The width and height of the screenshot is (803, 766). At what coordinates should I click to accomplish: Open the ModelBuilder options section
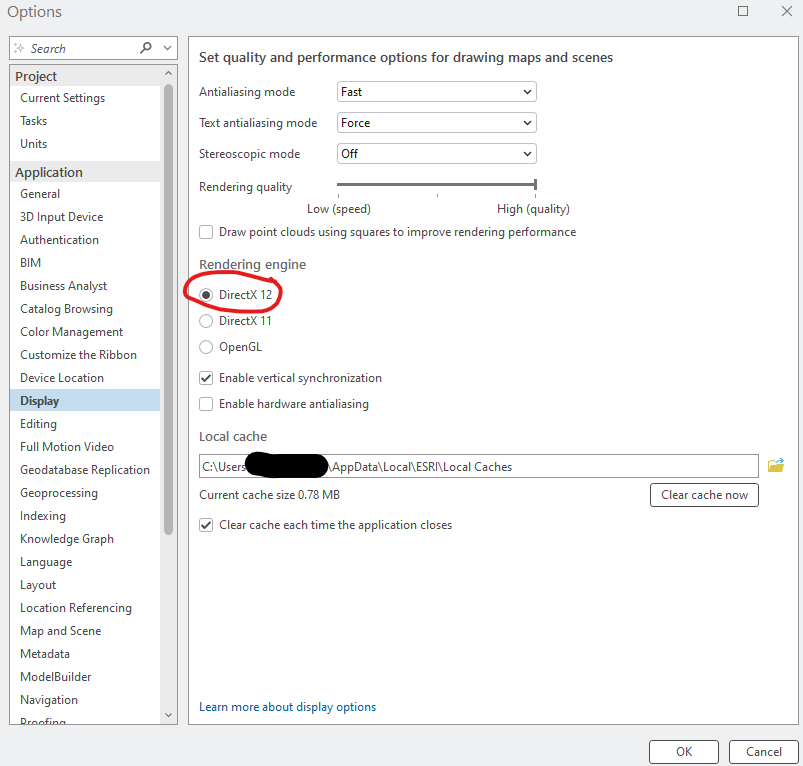point(55,676)
